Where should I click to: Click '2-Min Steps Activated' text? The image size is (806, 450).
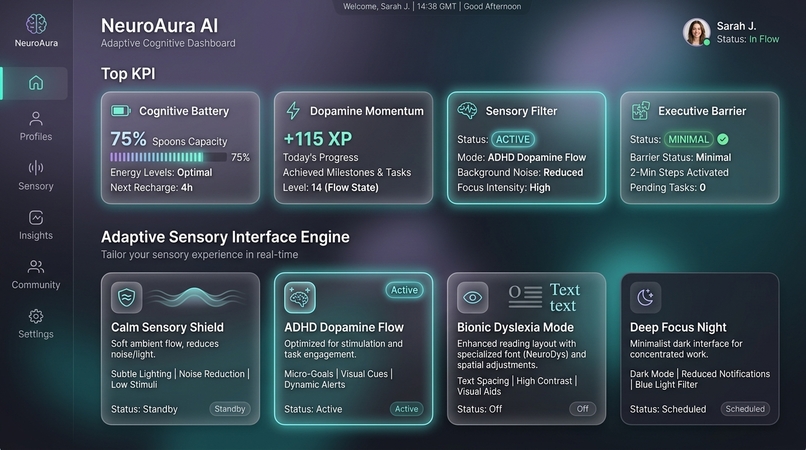[679, 172]
